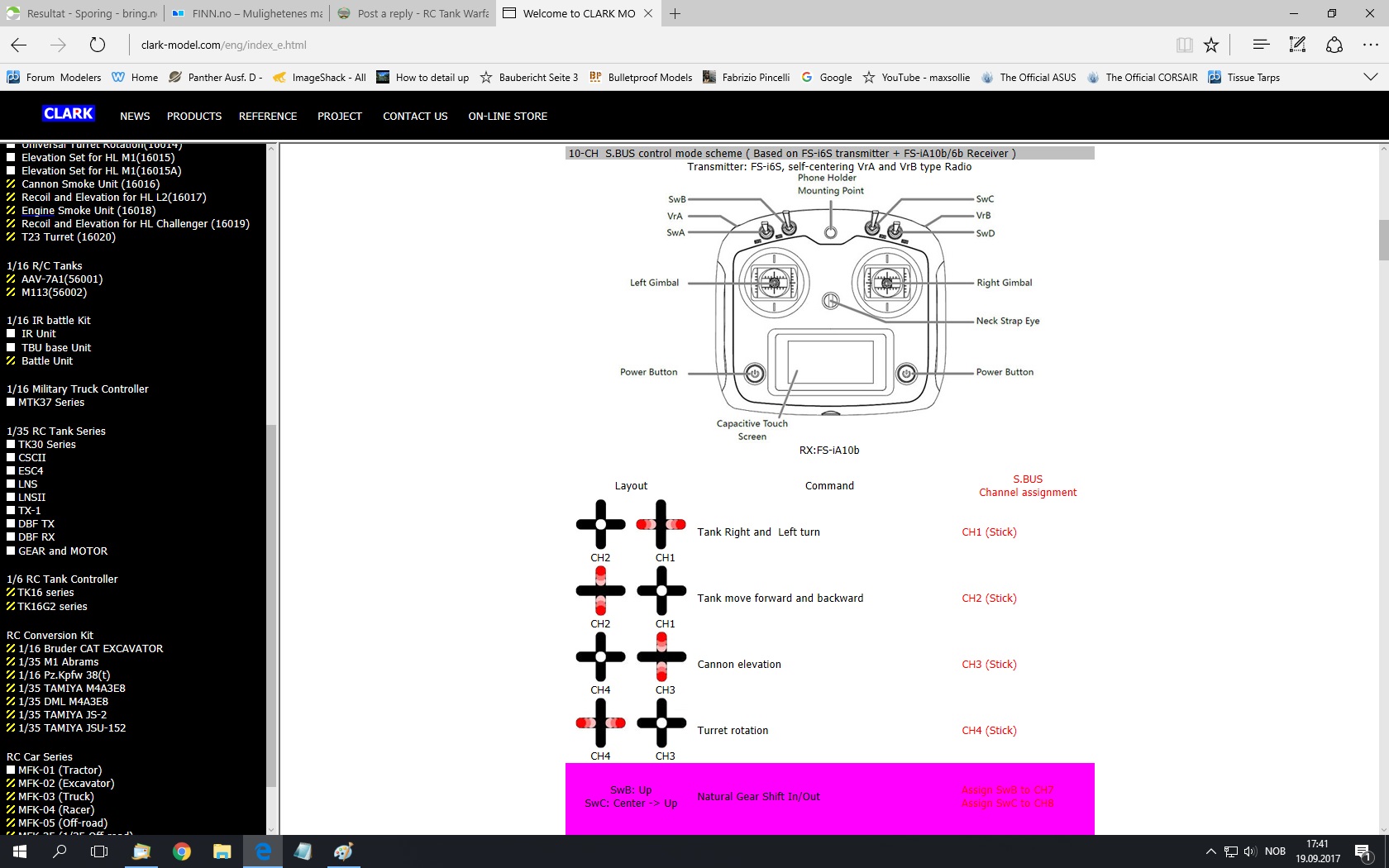Screen dimensions: 1389x868
Task: Open the PRODUCTS menu
Action: 194,117
